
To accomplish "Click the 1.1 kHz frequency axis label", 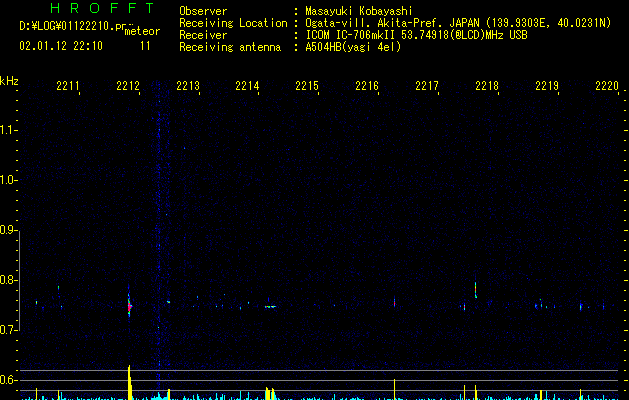I will [x=9, y=130].
